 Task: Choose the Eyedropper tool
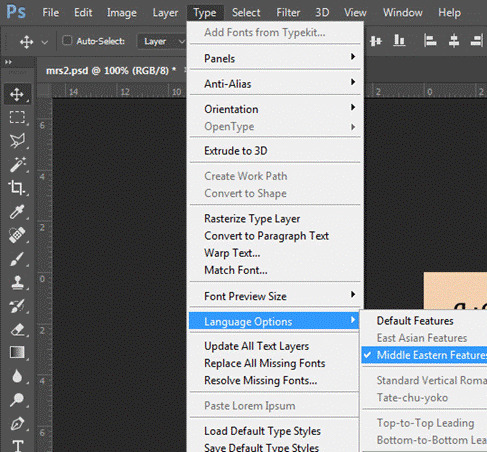(17, 211)
